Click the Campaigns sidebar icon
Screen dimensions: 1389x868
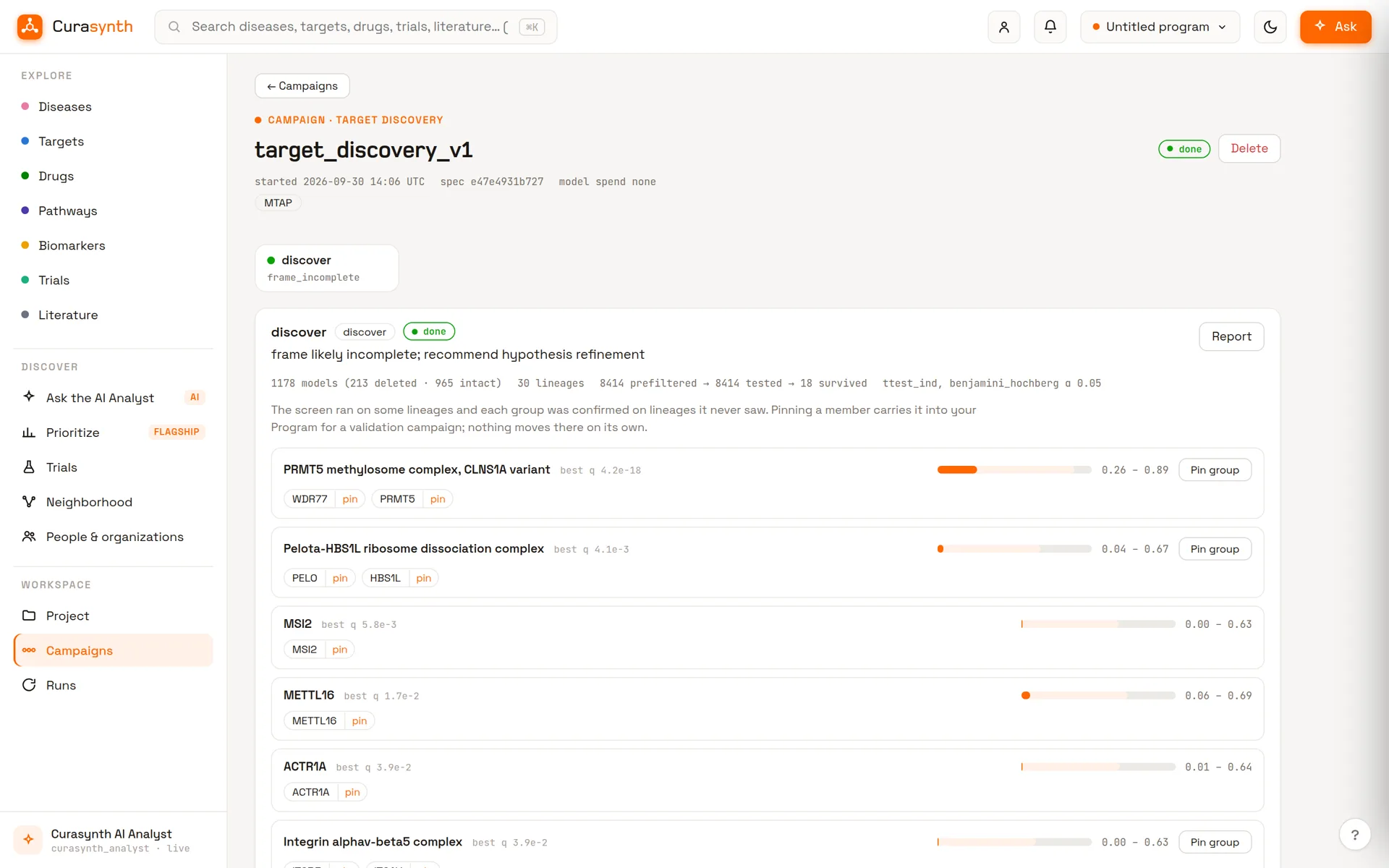tap(29, 650)
